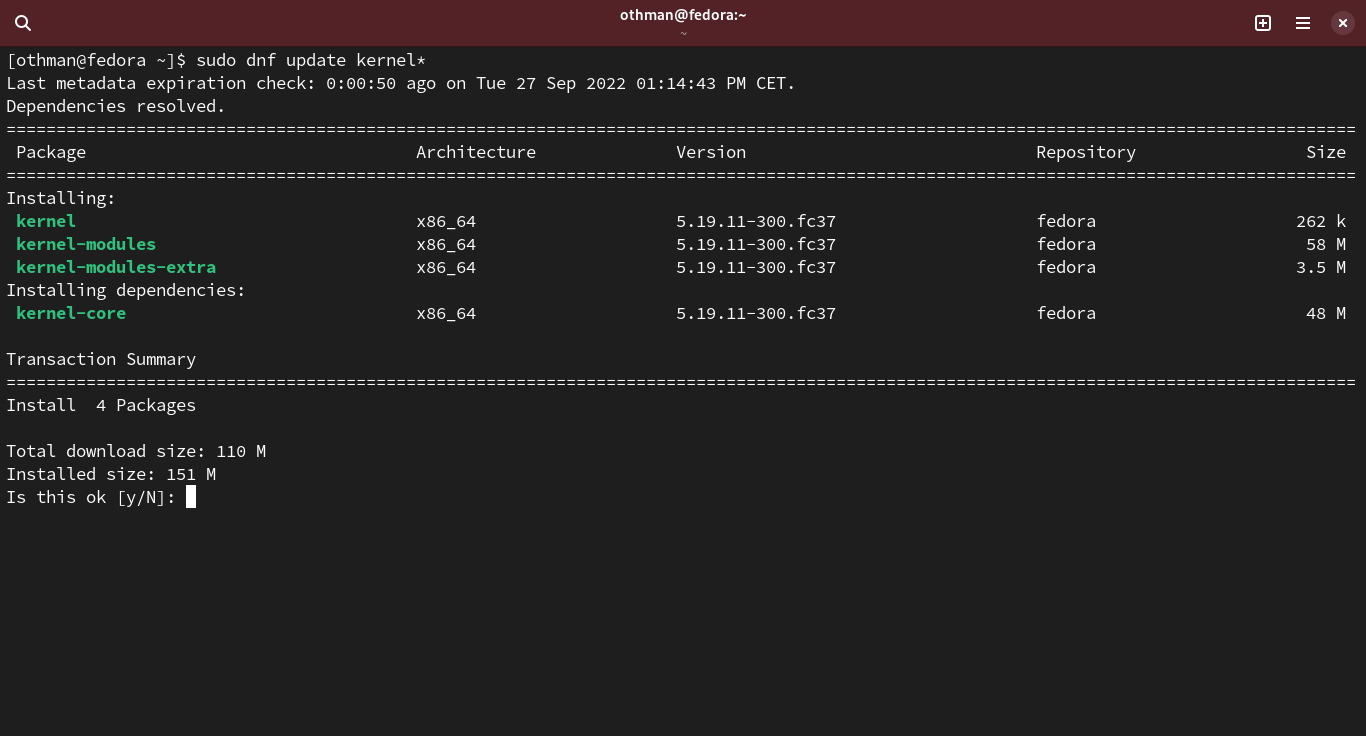Open the terminal search icon
The width and height of the screenshot is (1366, 736).
tap(23, 23)
